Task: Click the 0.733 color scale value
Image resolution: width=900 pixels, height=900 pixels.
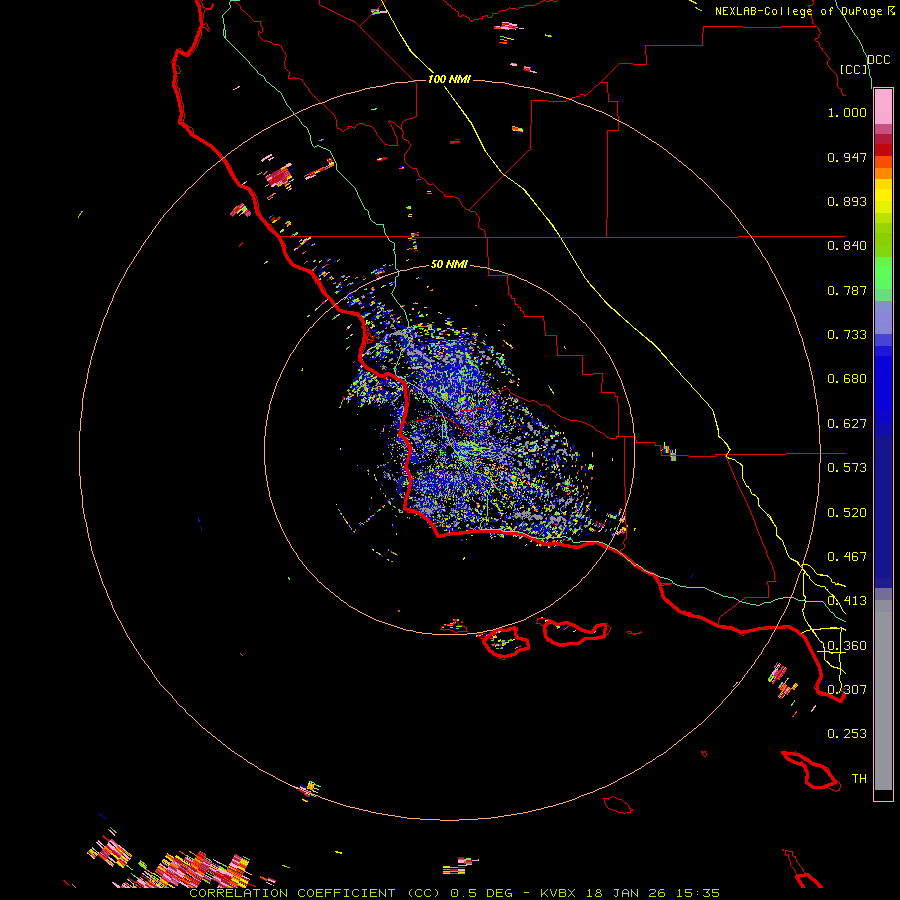Action: [x=847, y=335]
